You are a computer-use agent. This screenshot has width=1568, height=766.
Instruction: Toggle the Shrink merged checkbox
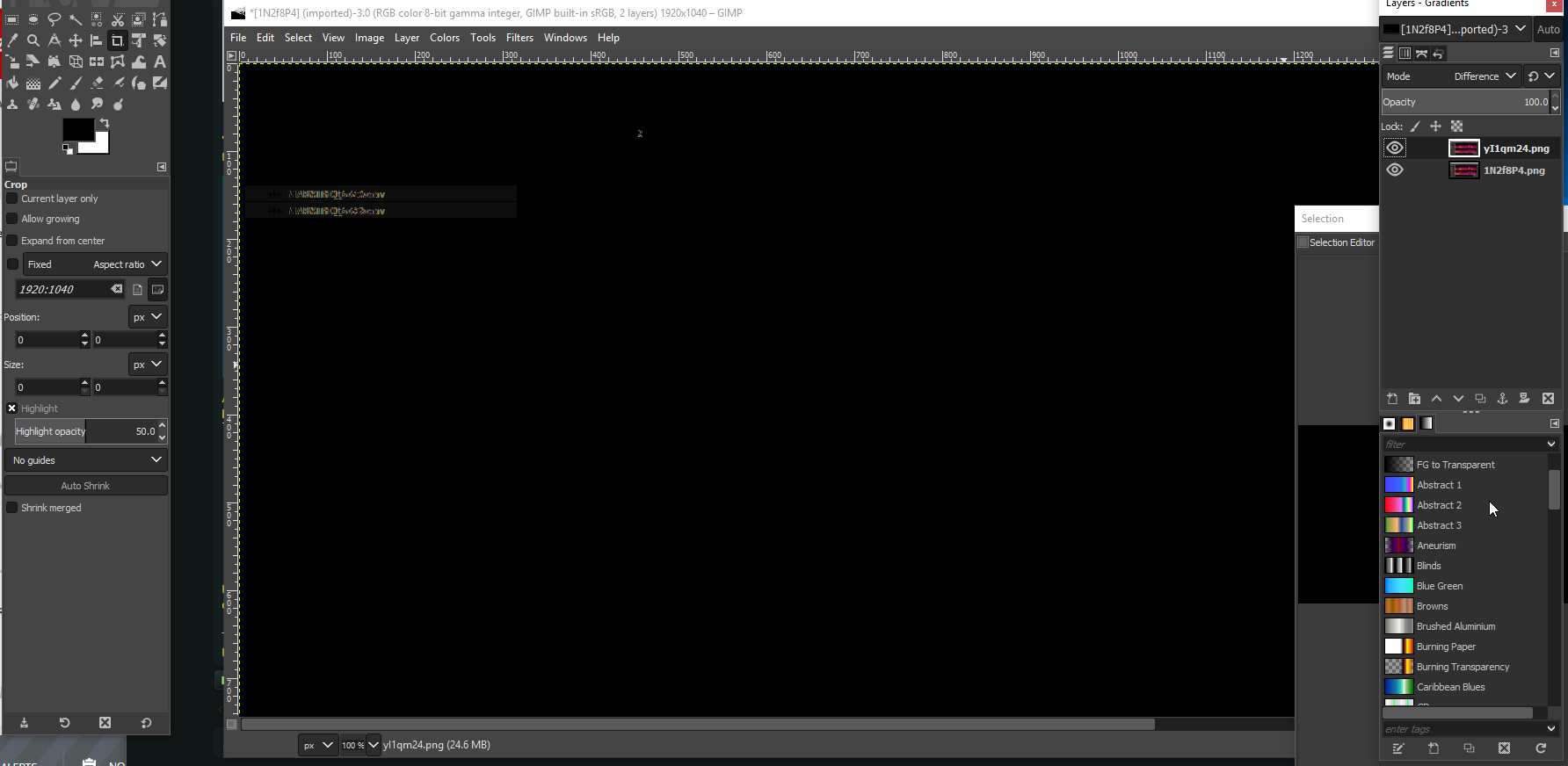coord(12,508)
